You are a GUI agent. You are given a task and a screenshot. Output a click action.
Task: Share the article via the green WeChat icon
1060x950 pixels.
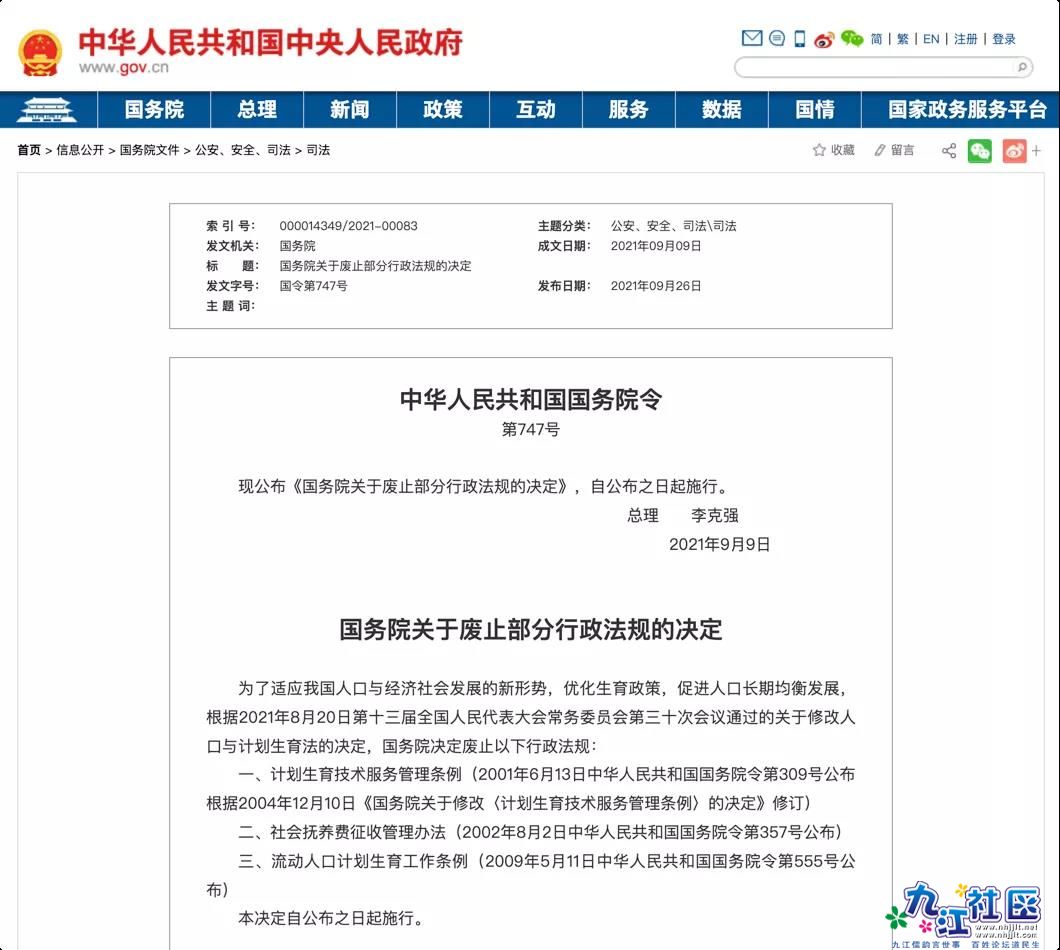coord(981,150)
